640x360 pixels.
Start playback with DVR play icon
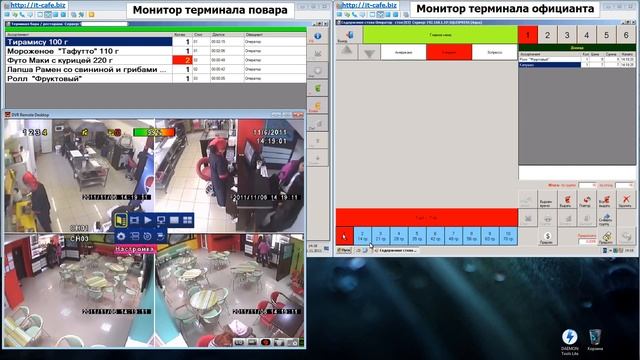148,220
